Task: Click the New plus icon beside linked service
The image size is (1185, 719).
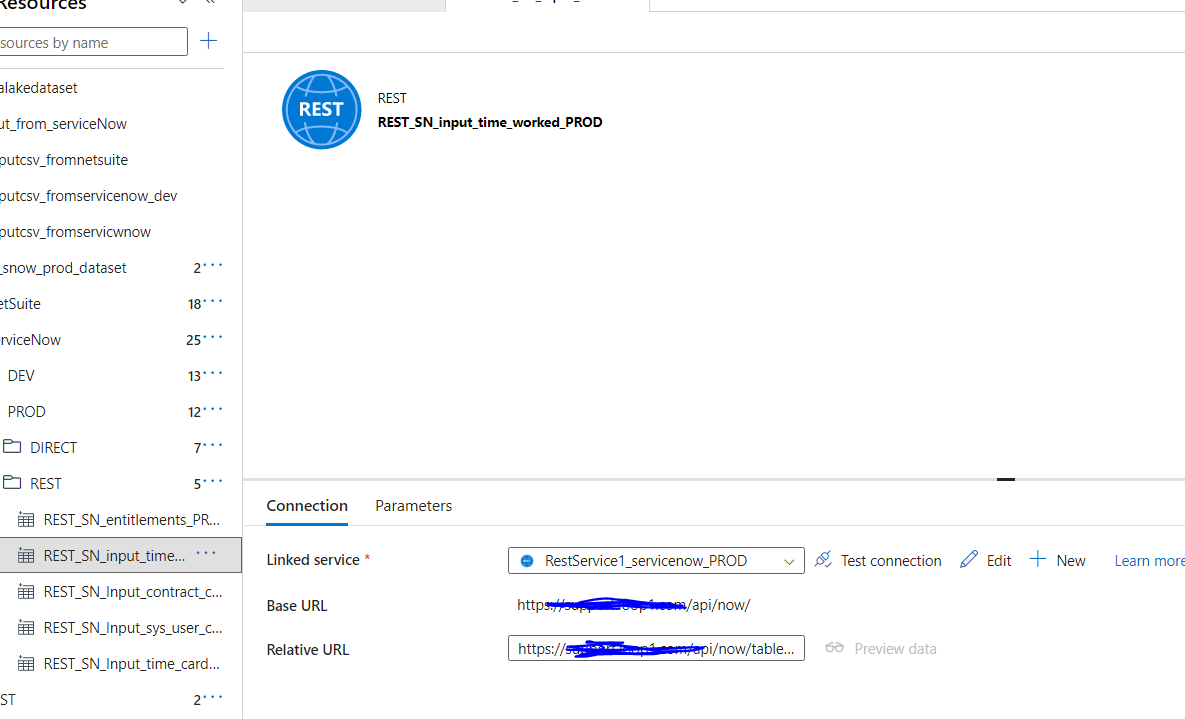Action: coord(1038,559)
